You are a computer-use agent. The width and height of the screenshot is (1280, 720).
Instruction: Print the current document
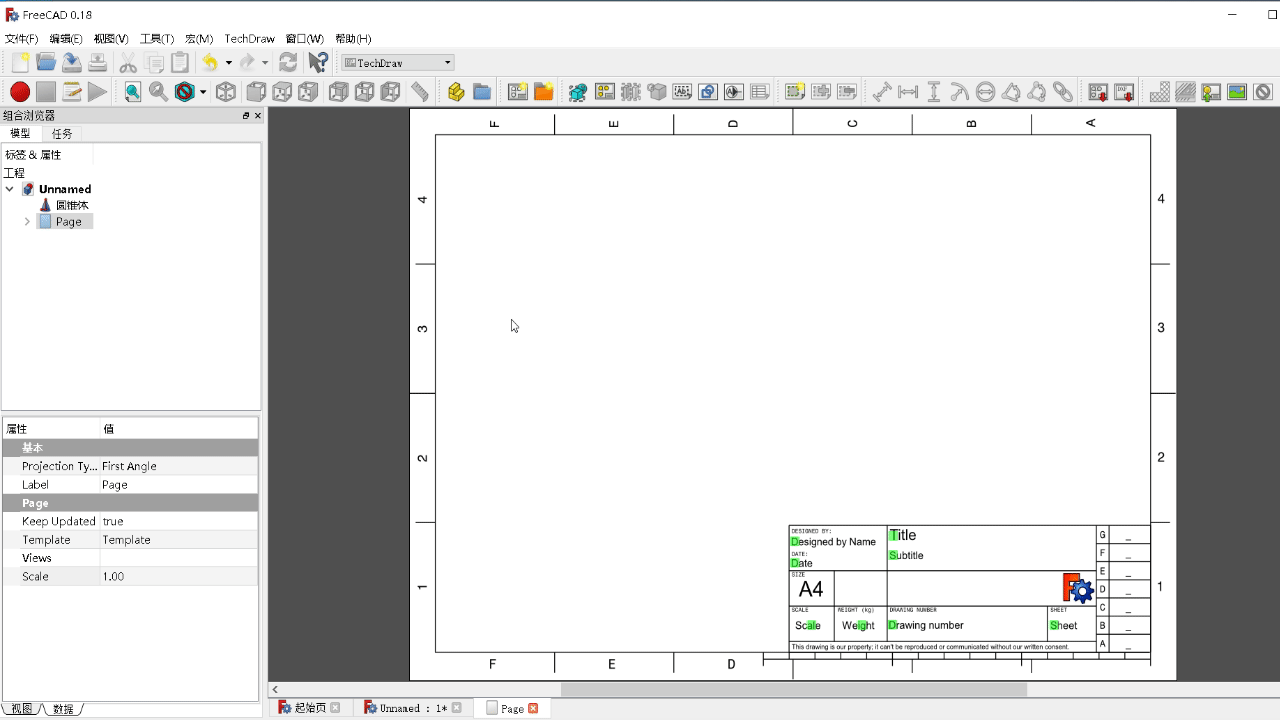[x=98, y=63]
